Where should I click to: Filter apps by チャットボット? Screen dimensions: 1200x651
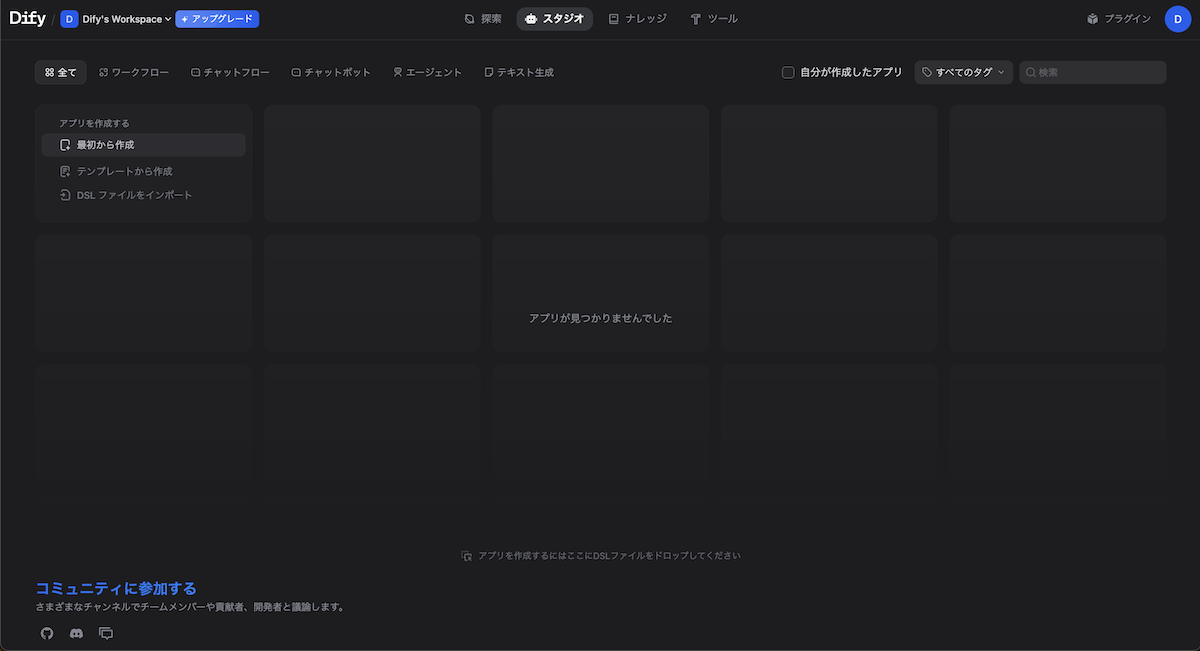click(x=331, y=72)
